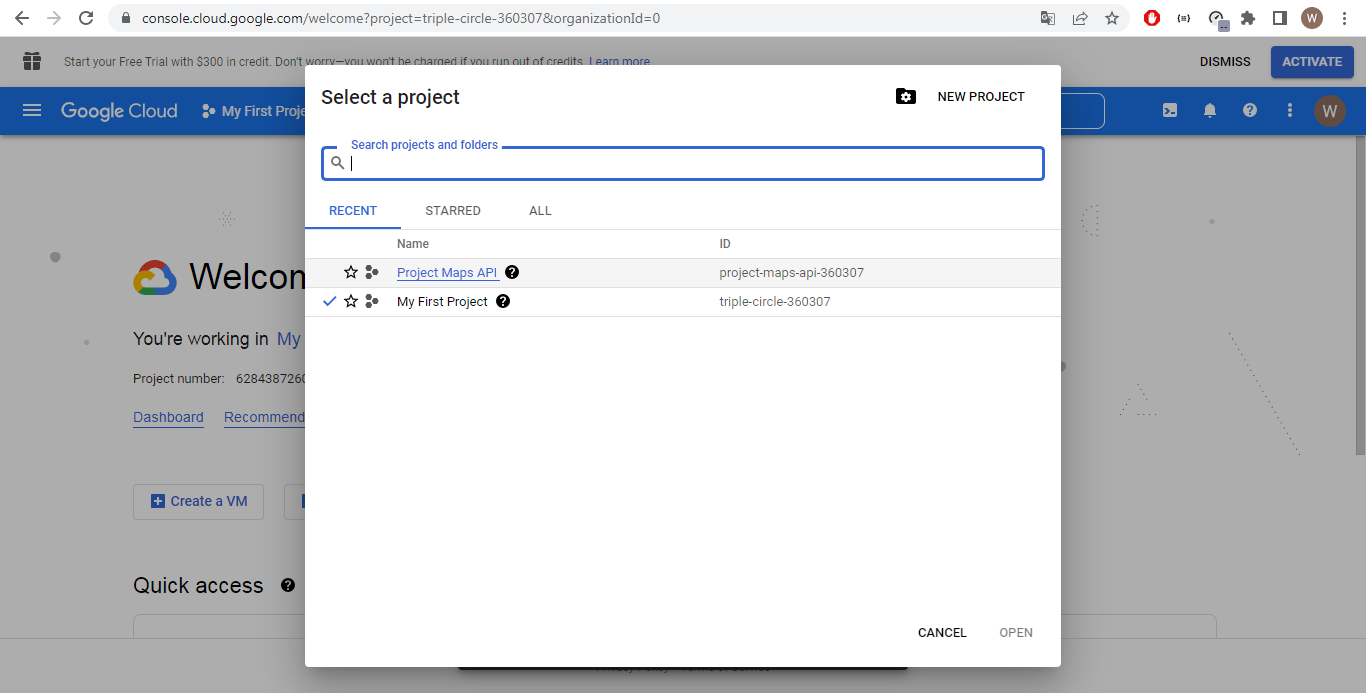
Task: Open the Google Cloud hamburger navigation menu
Action: pyautogui.click(x=32, y=110)
